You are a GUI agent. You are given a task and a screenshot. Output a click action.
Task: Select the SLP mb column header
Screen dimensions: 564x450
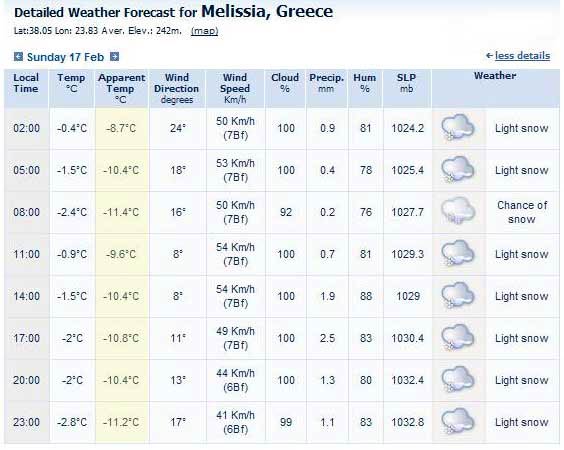[x=406, y=83]
